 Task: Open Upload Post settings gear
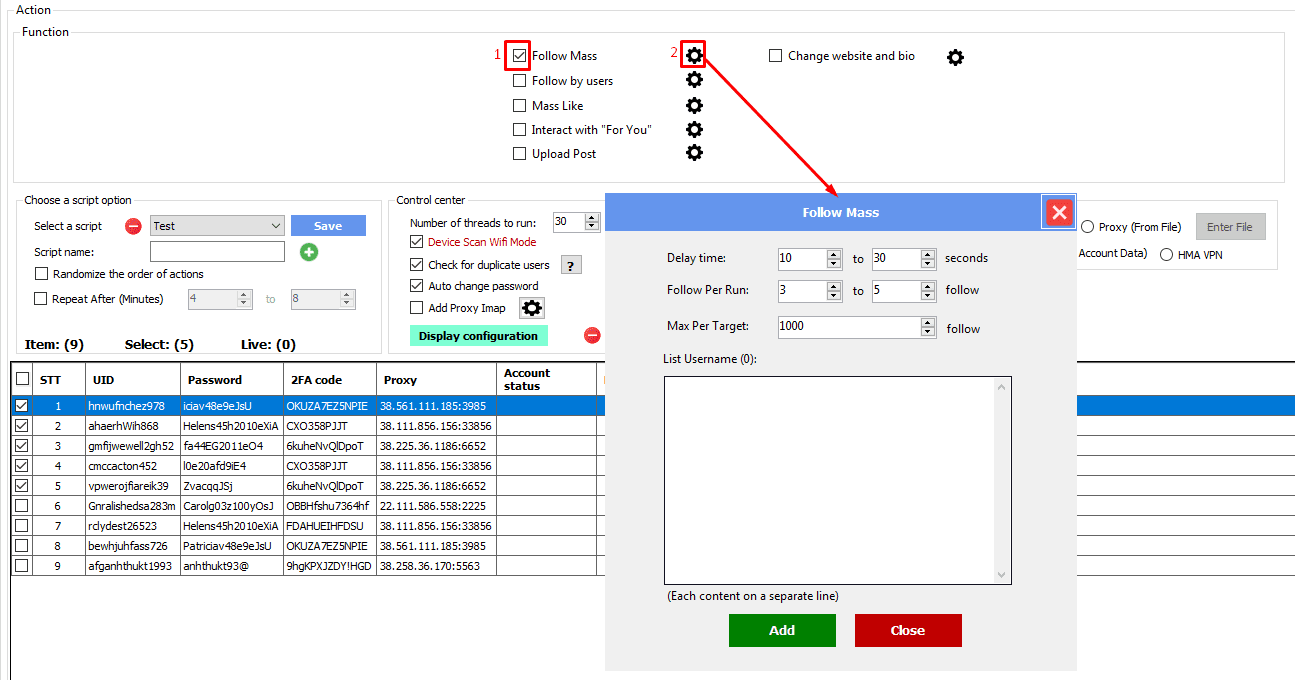tap(694, 153)
